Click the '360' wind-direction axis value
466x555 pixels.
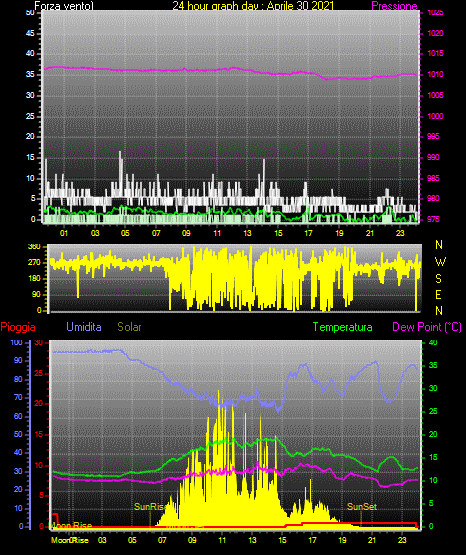pos(34,247)
